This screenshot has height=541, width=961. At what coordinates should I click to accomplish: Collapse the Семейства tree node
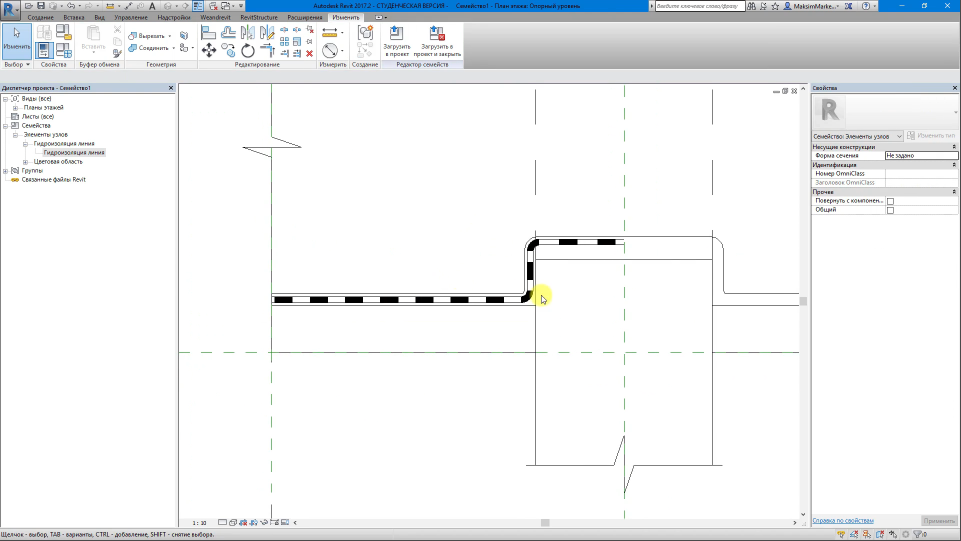[x=6, y=126]
